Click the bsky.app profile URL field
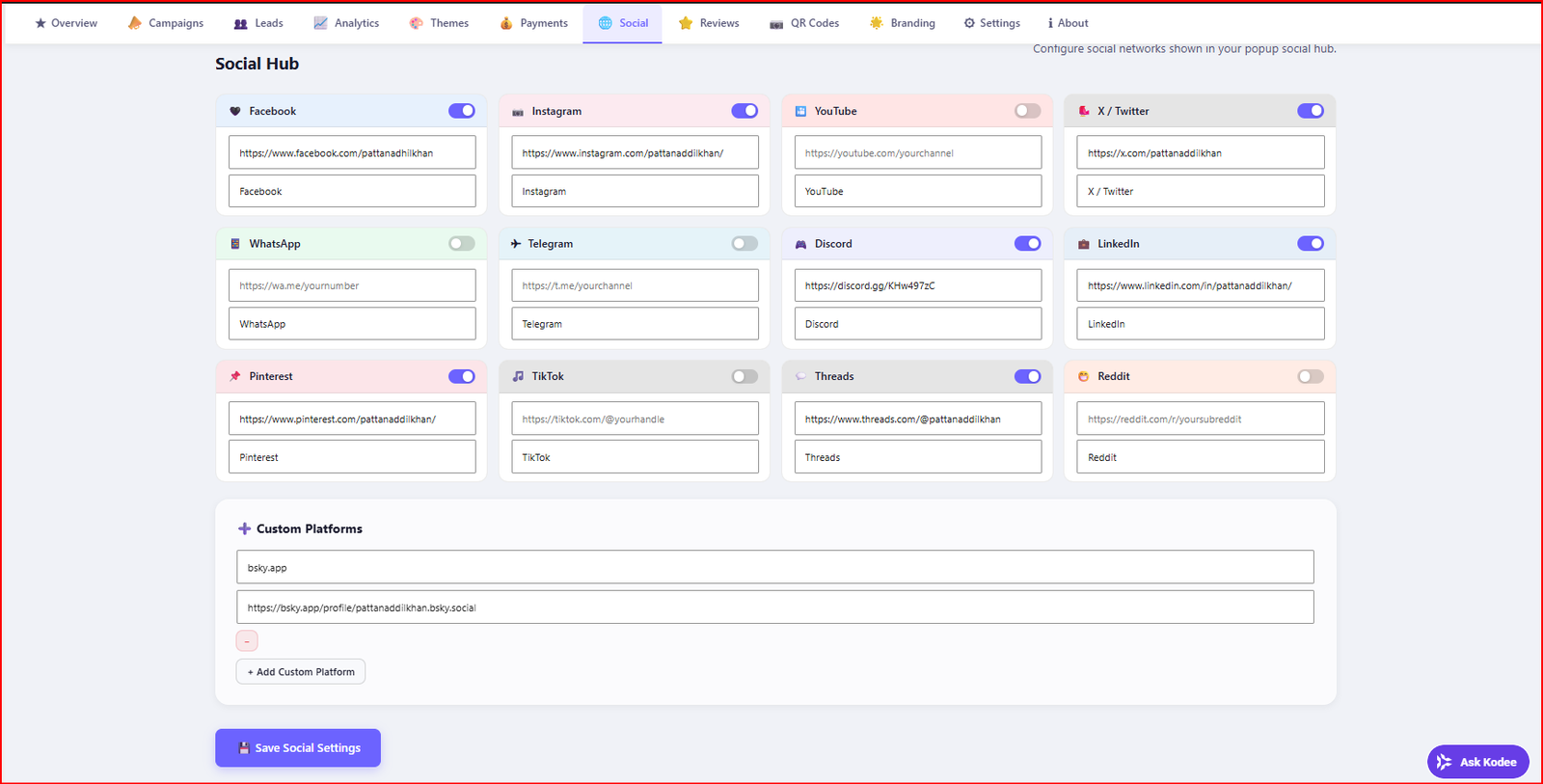This screenshot has height=784, width=1543. [x=775, y=608]
